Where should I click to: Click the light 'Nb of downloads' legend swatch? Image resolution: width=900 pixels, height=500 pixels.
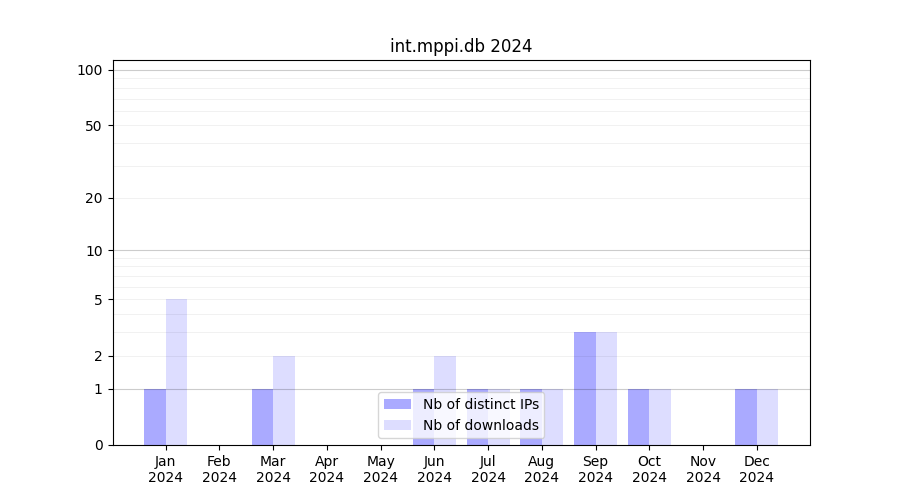397,425
